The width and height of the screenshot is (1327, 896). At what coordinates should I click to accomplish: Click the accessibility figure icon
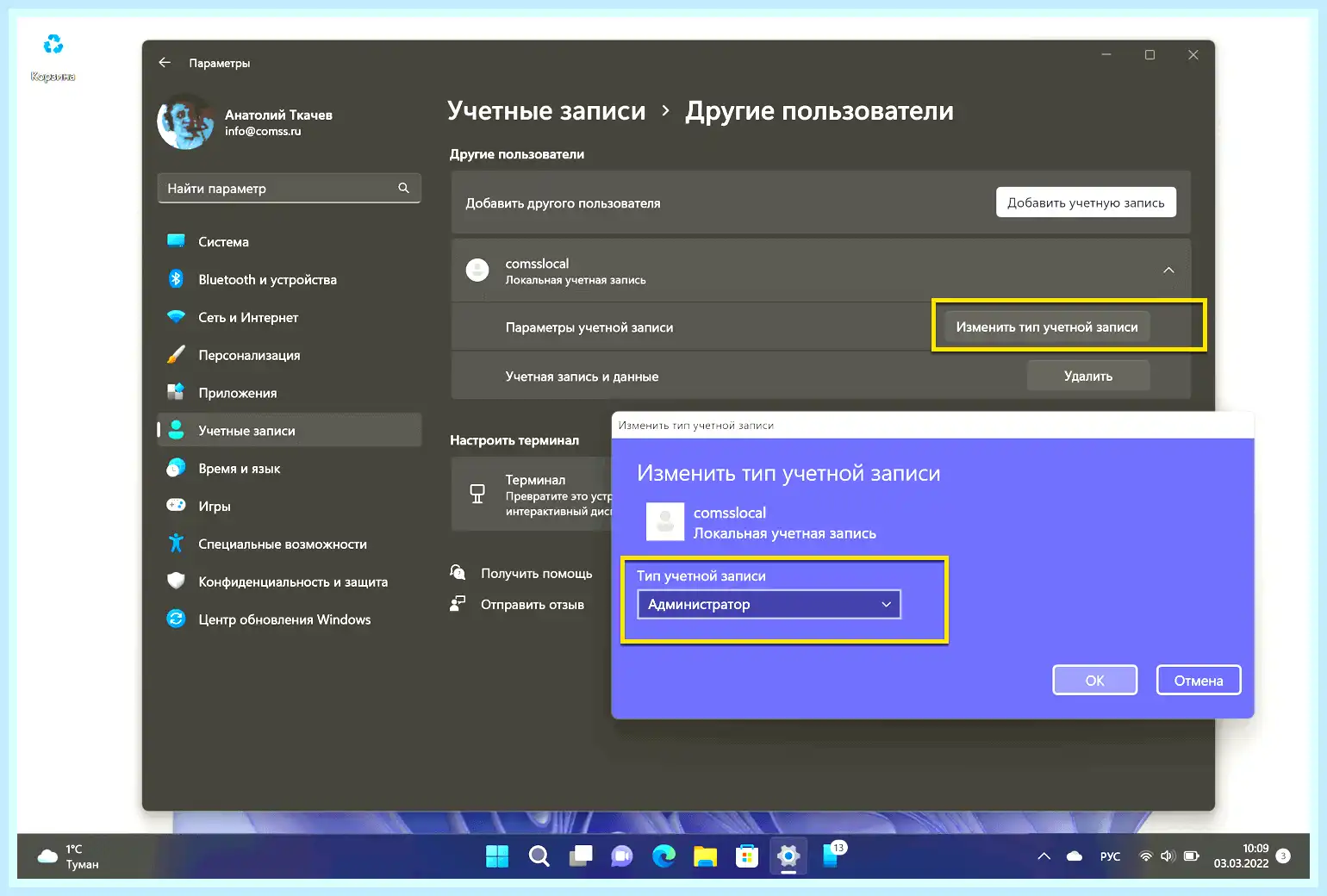176,543
